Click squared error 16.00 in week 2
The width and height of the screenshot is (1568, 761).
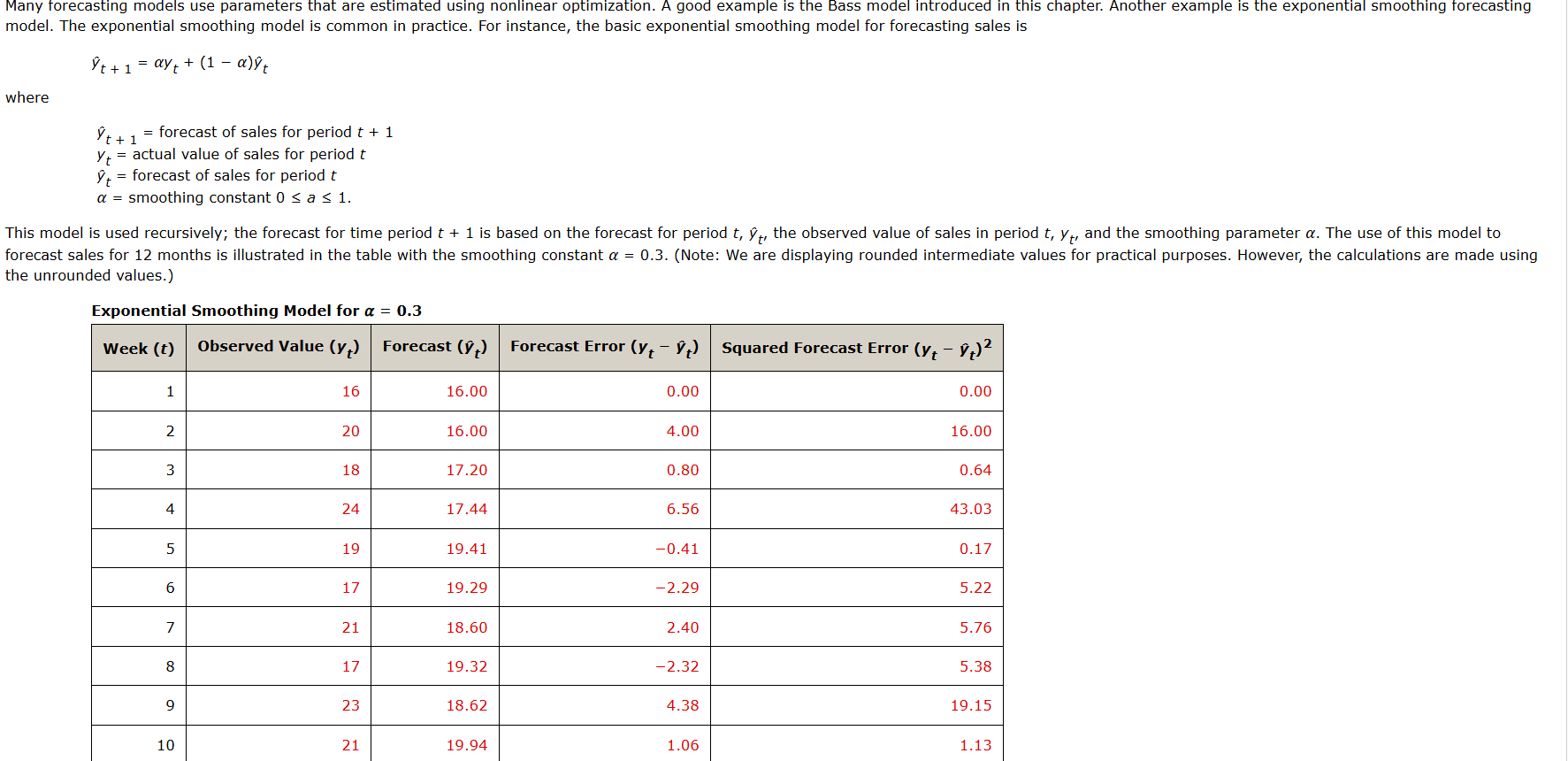click(x=971, y=431)
